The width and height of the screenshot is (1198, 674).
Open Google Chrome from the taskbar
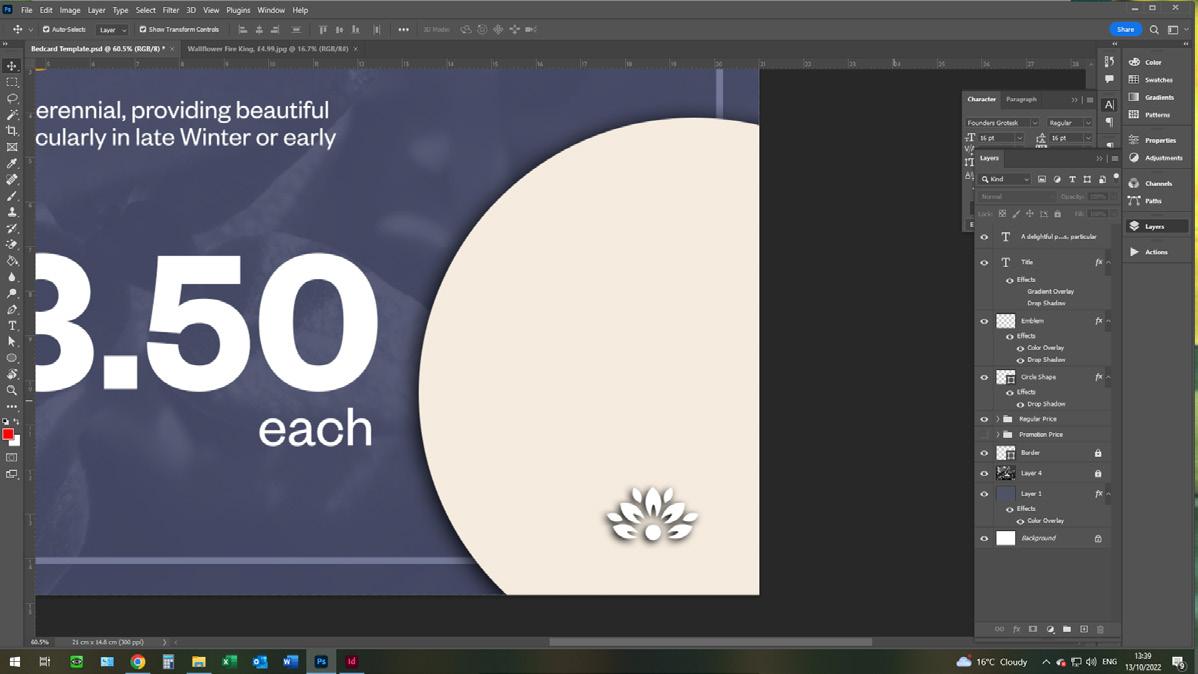pyautogui.click(x=138, y=662)
